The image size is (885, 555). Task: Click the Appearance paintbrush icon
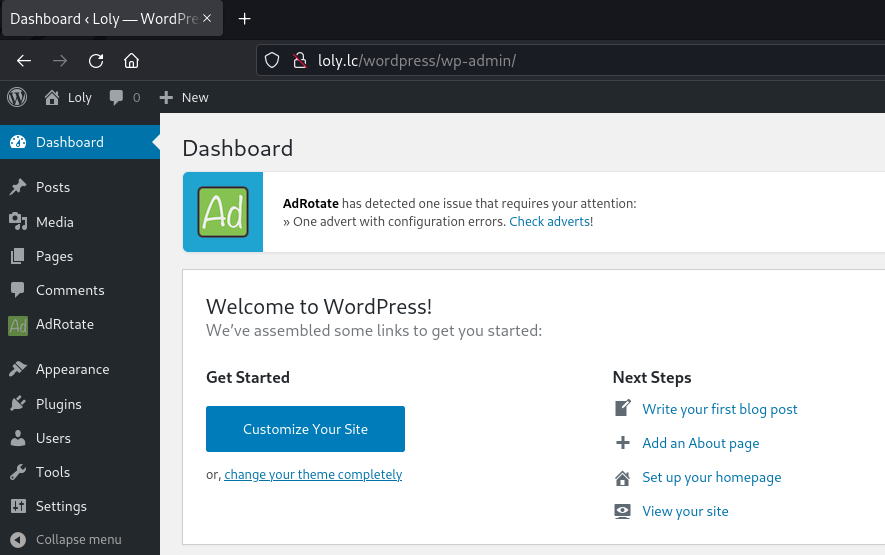(x=18, y=369)
